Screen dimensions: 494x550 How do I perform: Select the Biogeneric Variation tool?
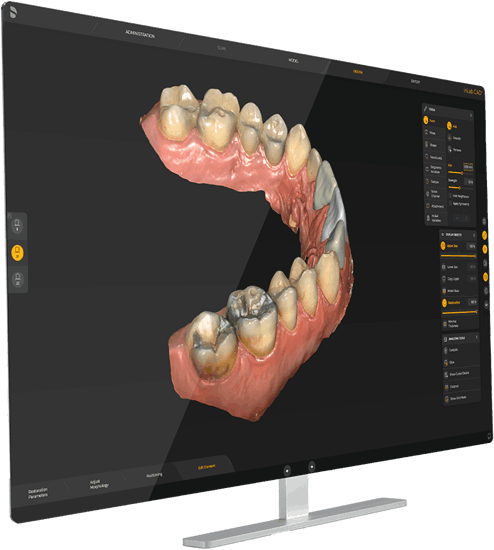tap(434, 169)
